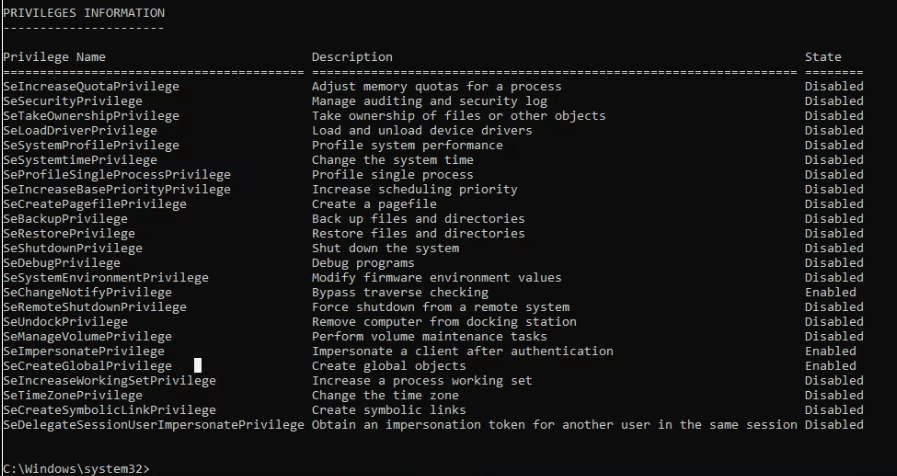Viewport: 897px width, 476px height.
Task: Click the SeImpersonatePrivilege name
Action: (84, 351)
